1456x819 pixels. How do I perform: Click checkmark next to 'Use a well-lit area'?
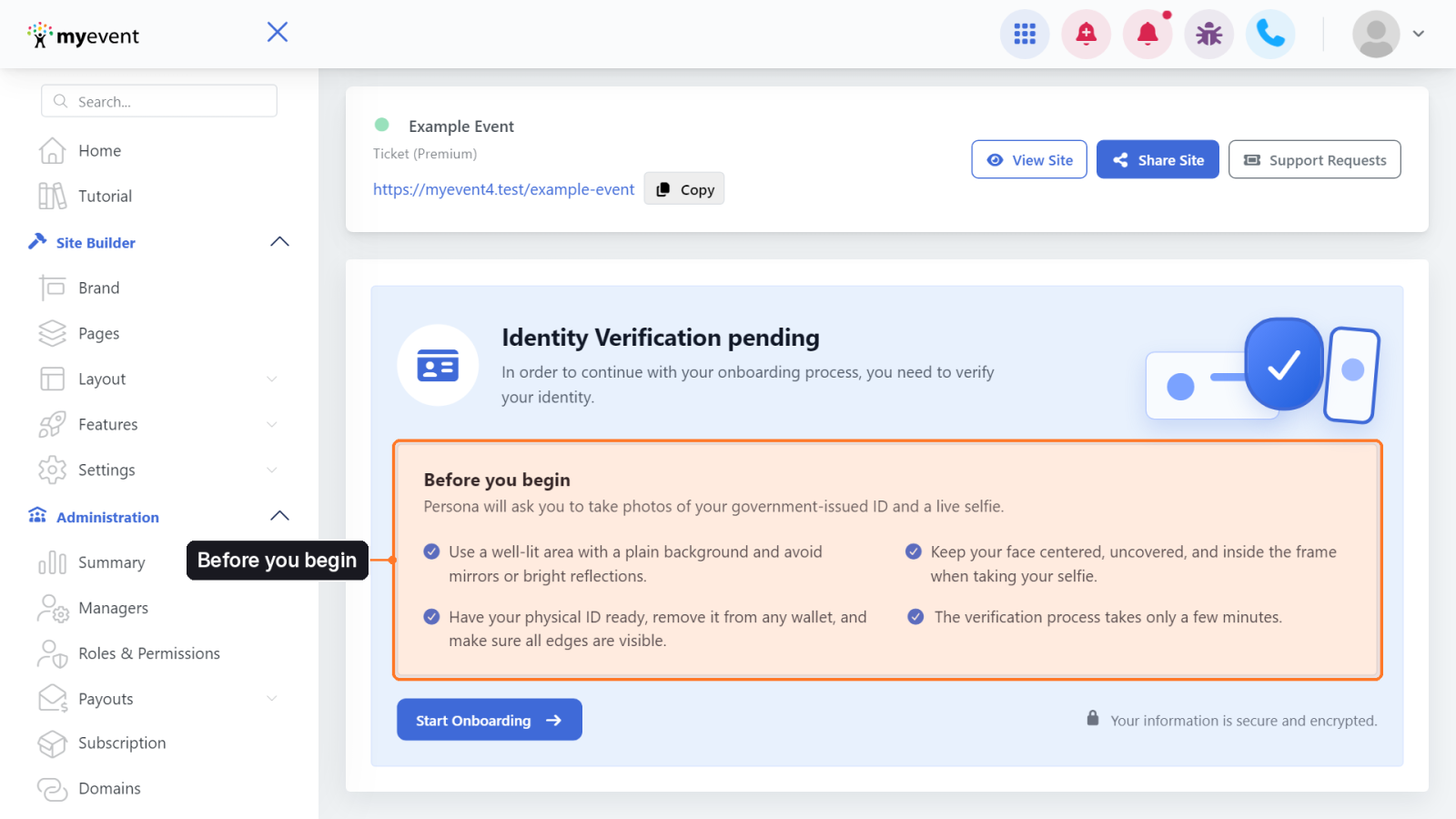[432, 551]
